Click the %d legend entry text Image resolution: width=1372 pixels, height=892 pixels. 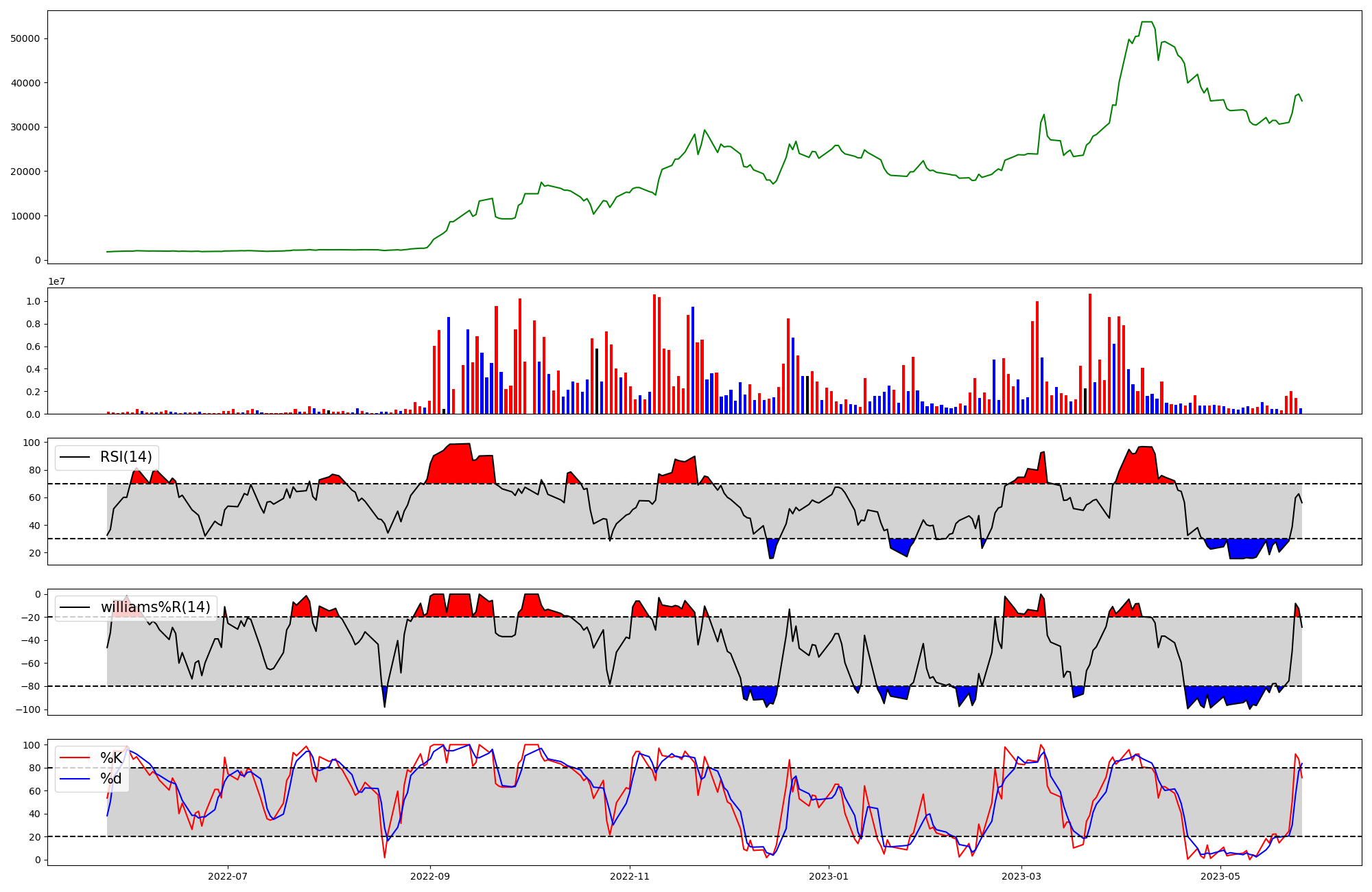point(111,779)
